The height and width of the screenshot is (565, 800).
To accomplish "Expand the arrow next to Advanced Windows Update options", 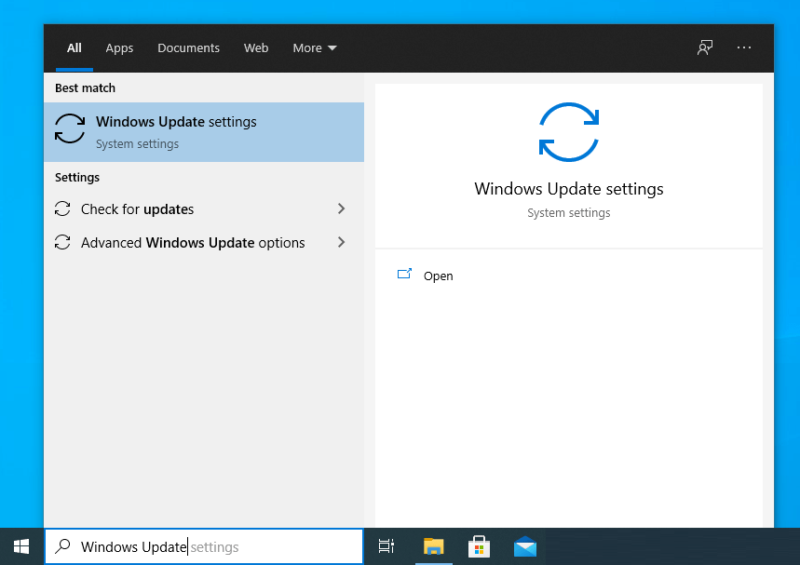I will [341, 242].
